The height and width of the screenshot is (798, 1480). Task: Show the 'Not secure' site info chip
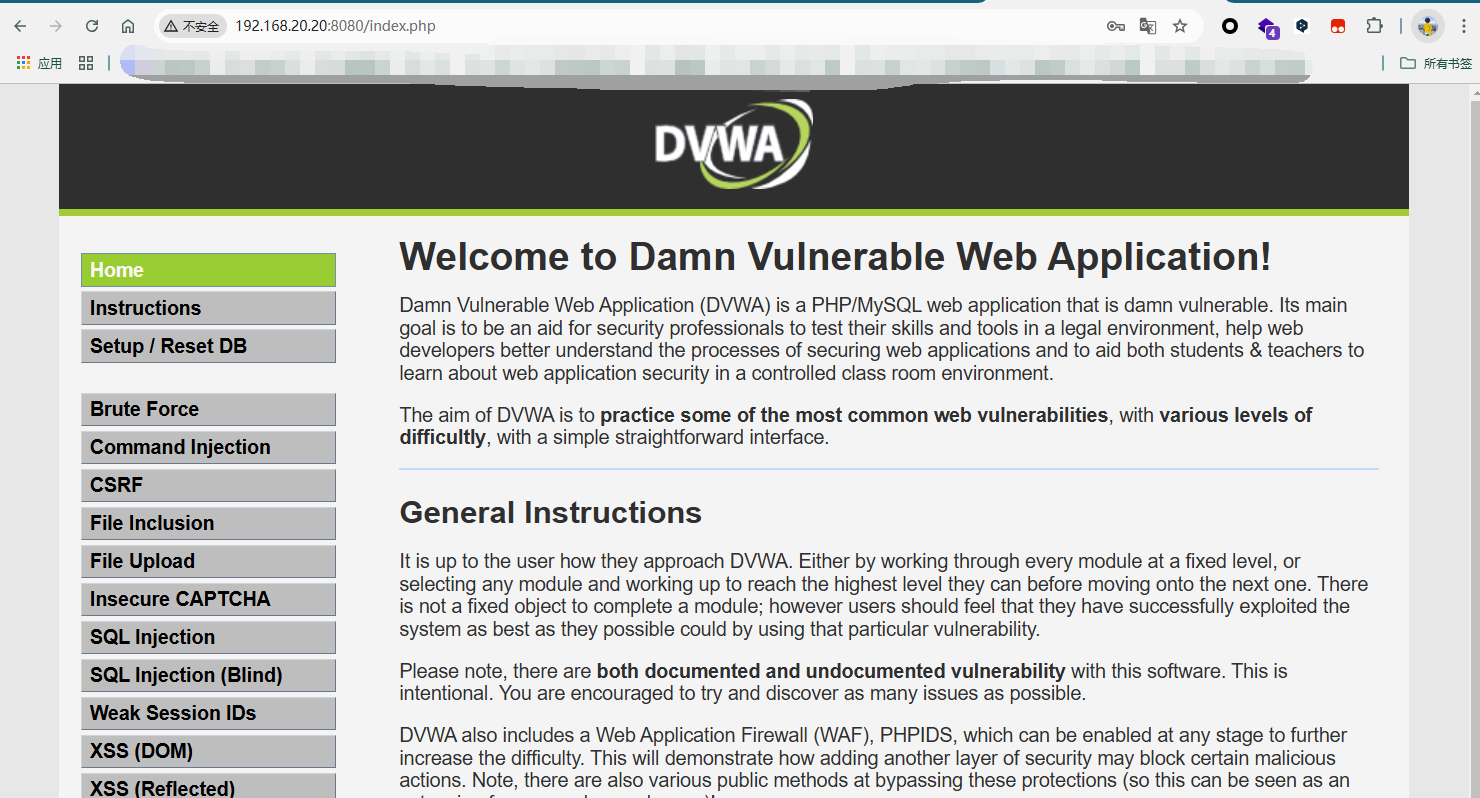pyautogui.click(x=192, y=26)
